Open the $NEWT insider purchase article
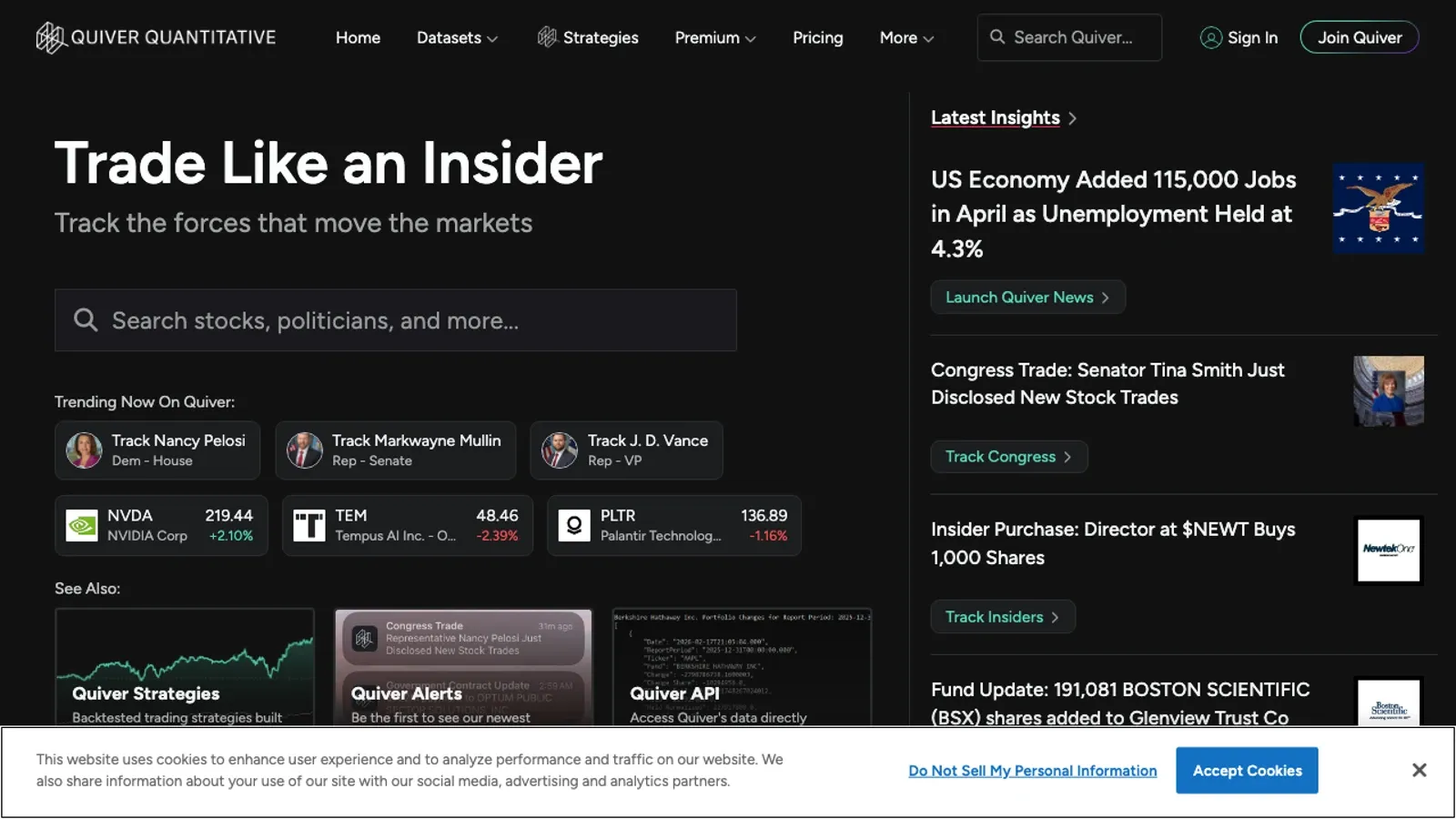 pos(1113,543)
